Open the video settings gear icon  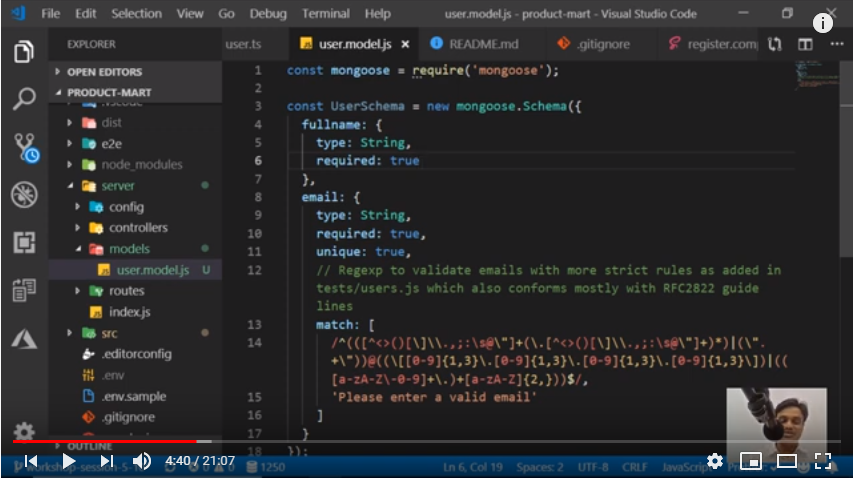(714, 461)
